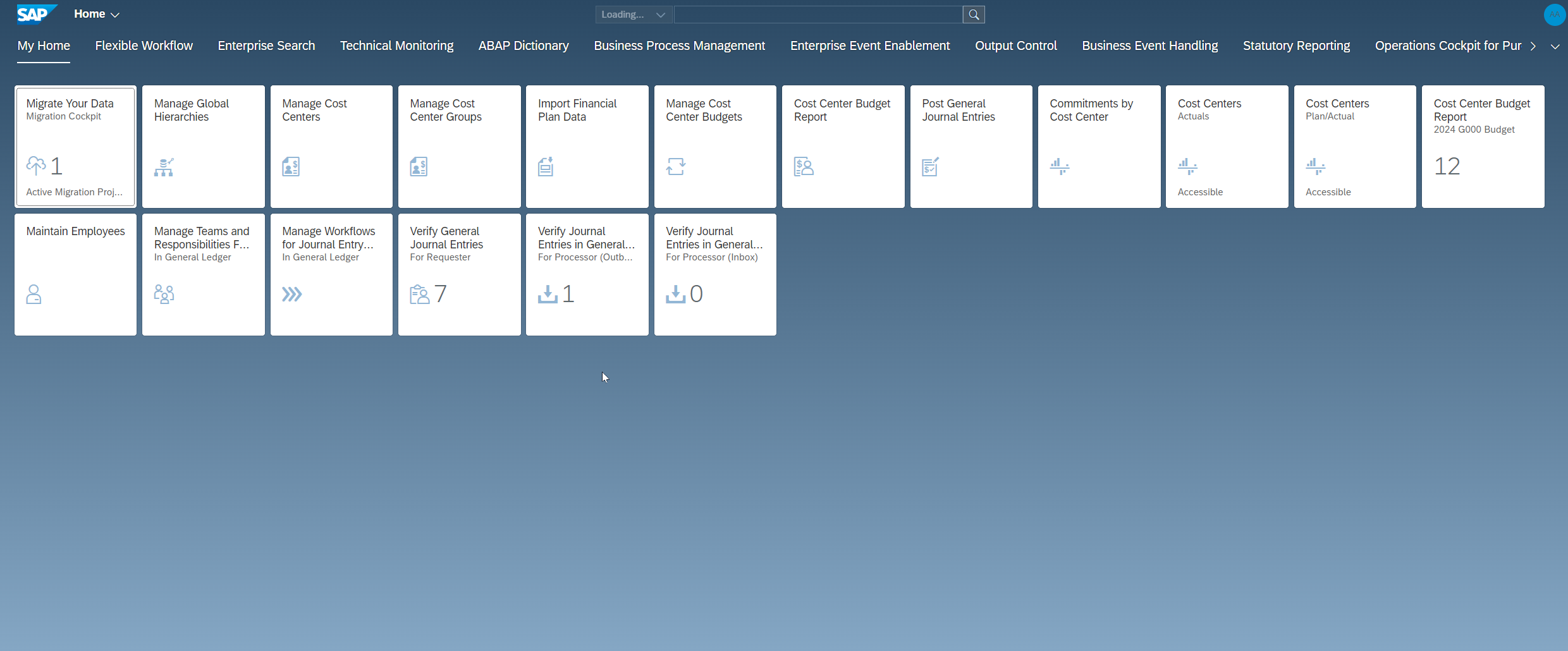Screen dimensions: 1568x651
Task: Select the My Home tab
Action: coord(44,46)
